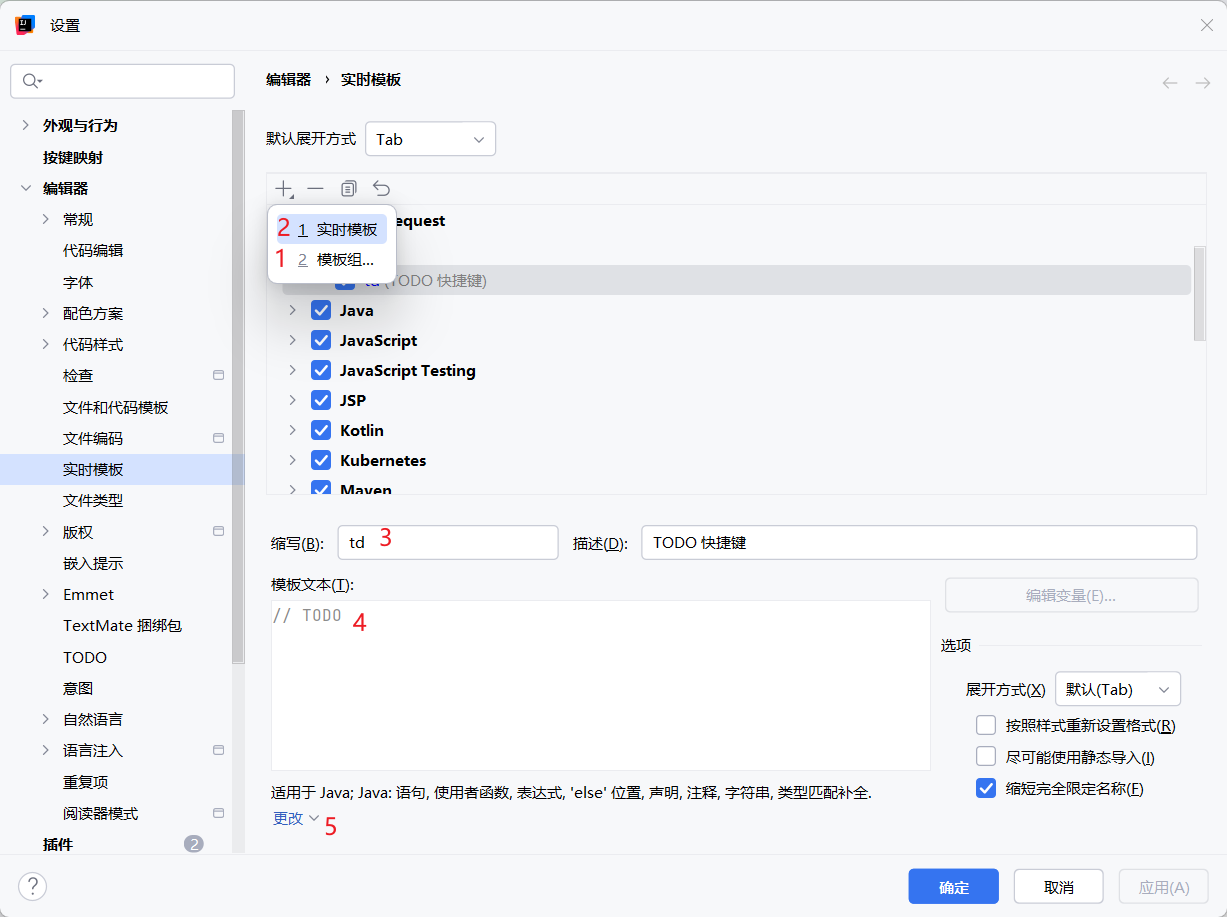Click the search icon in settings search box
The width and height of the screenshot is (1227, 917).
31,81
